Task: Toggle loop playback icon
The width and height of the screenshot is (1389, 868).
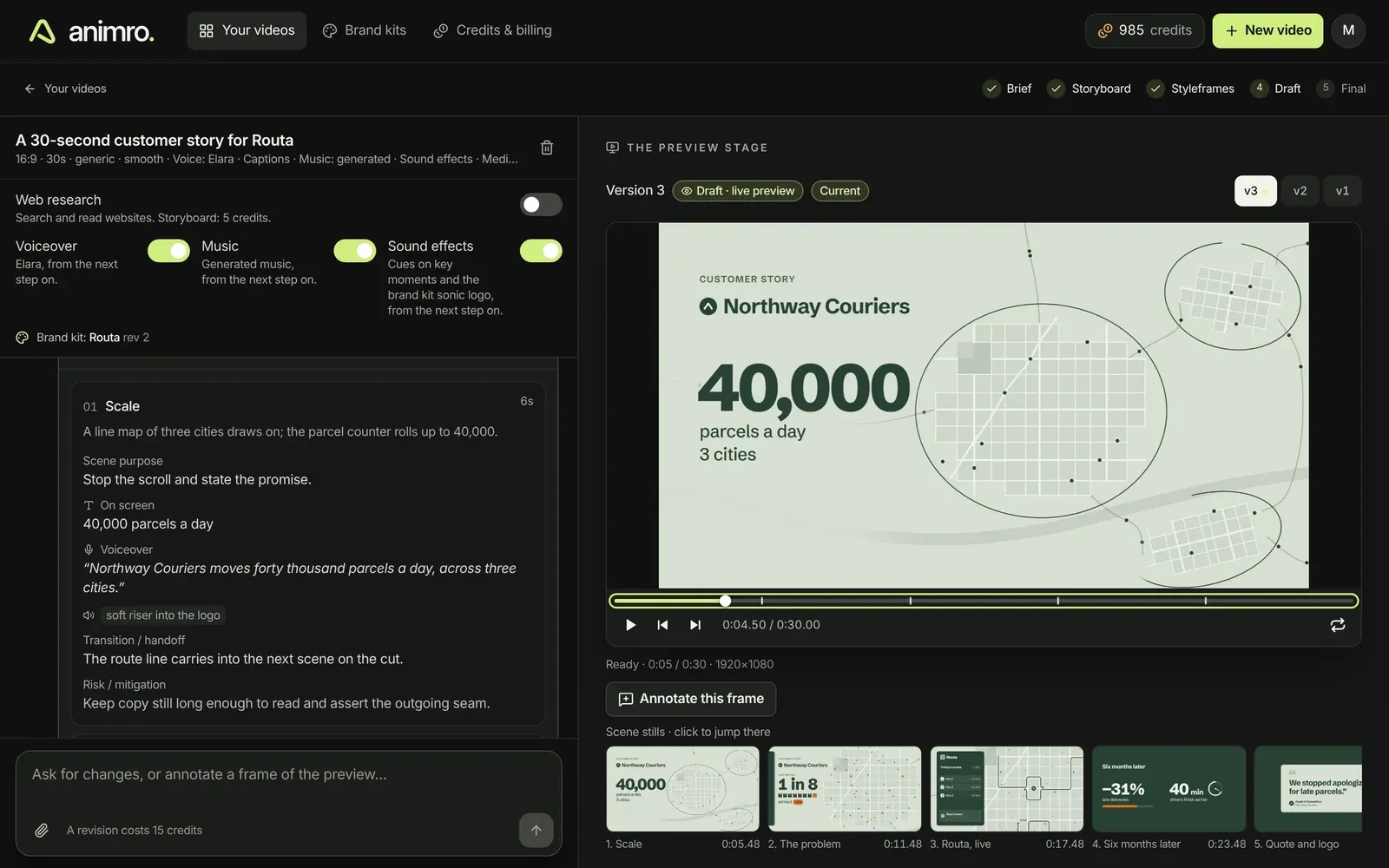Action: coord(1338,625)
